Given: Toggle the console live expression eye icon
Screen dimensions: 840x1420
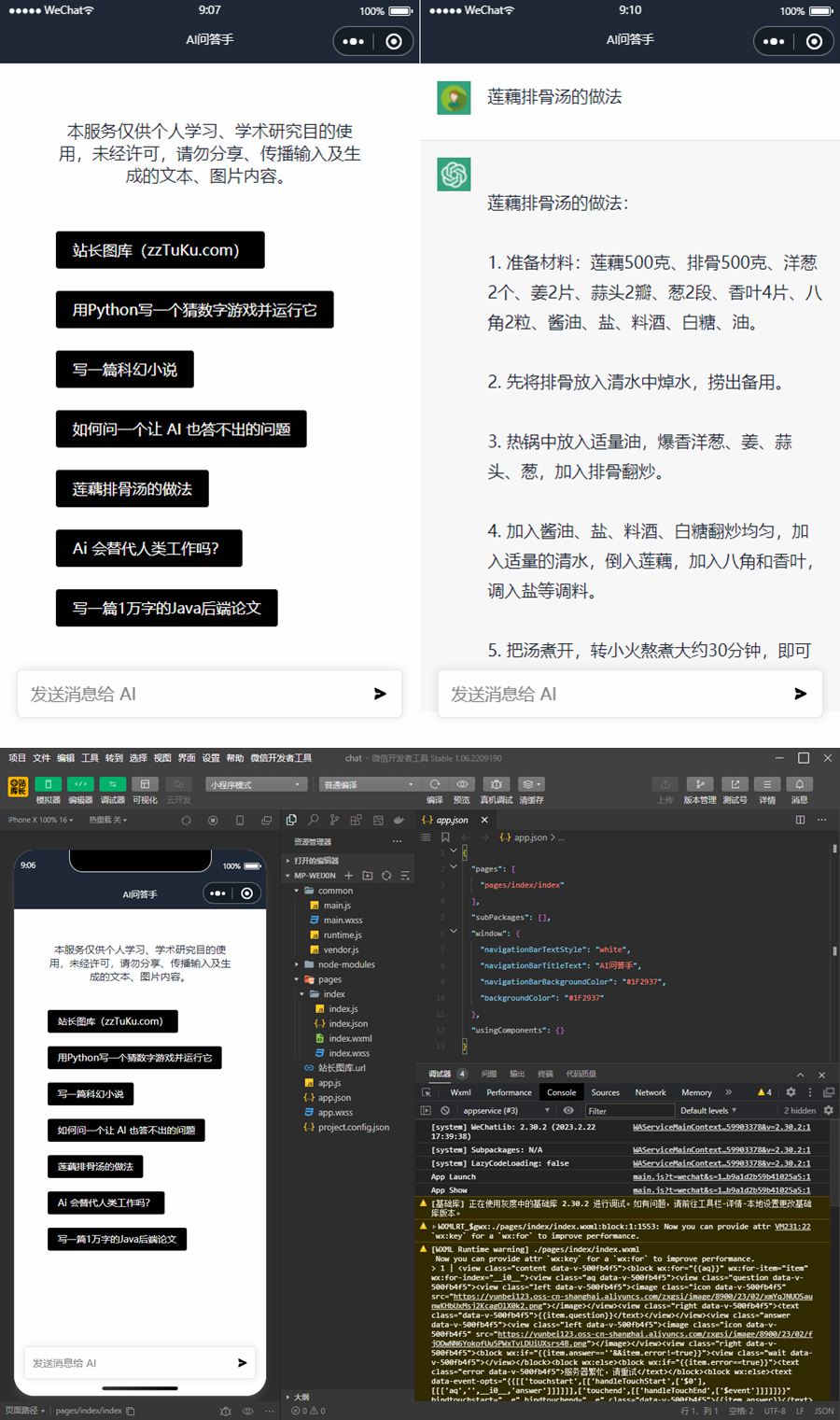Looking at the screenshot, I should pyautogui.click(x=568, y=1110).
